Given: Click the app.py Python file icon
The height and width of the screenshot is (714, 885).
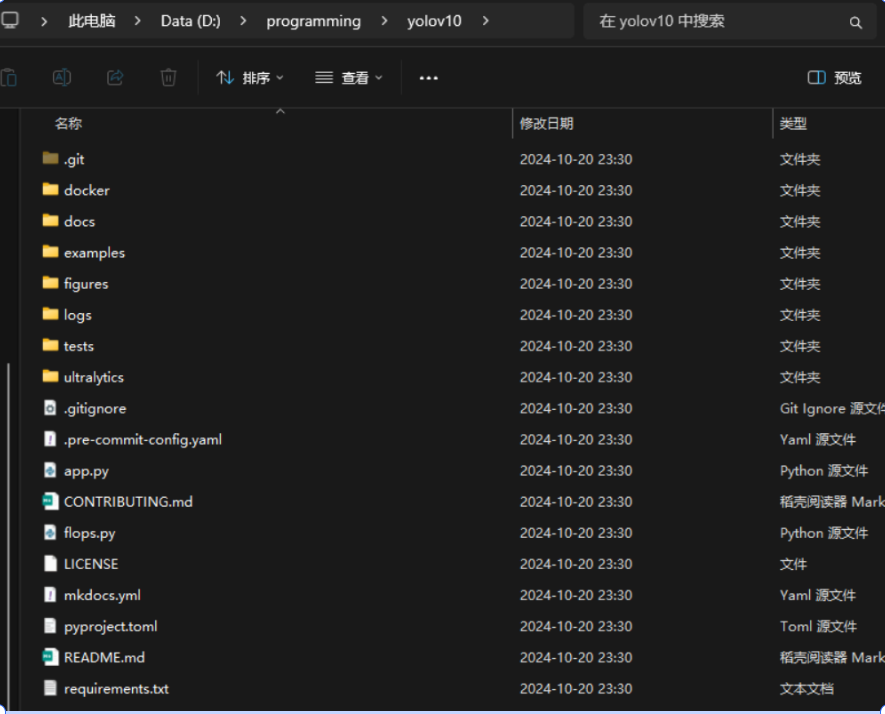Looking at the screenshot, I should tap(50, 470).
